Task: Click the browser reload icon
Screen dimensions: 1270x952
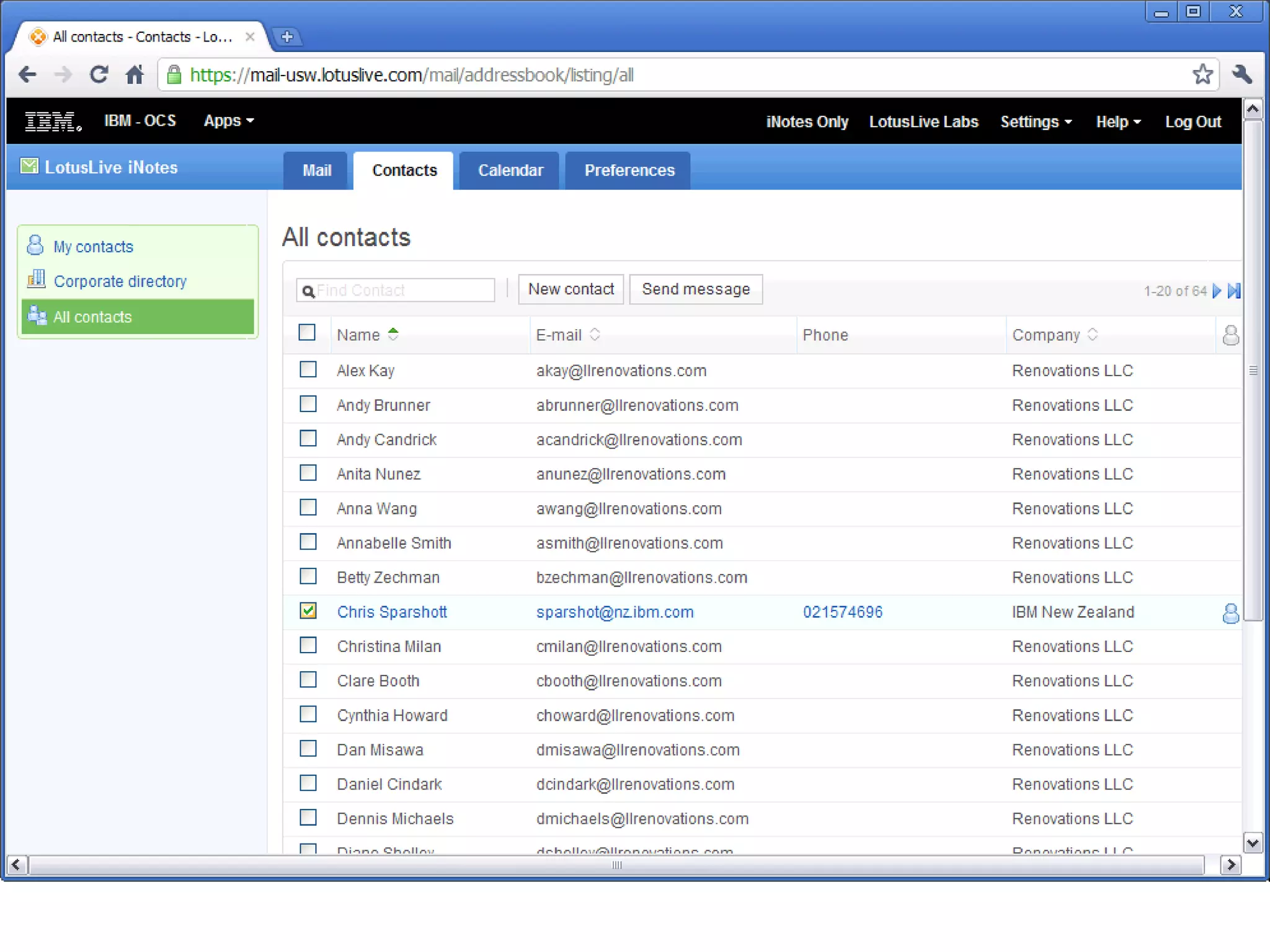Action: click(99, 75)
